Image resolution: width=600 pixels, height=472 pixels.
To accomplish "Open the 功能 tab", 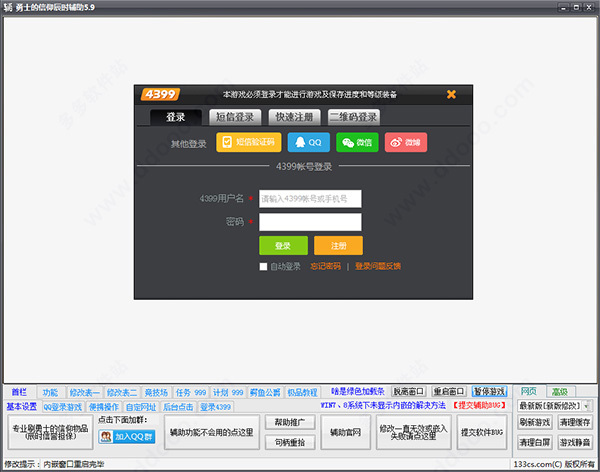I will [51, 393].
